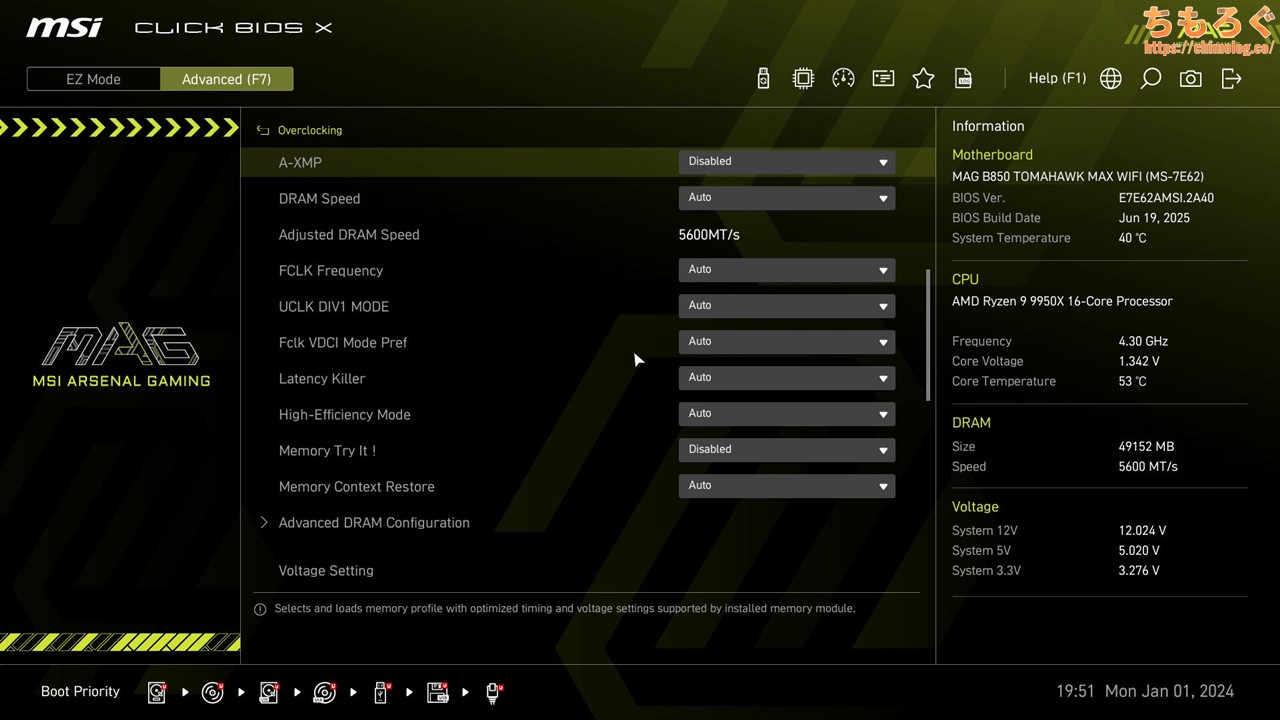Open the Favorites star icon
This screenshot has height=720, width=1280.
[923, 79]
